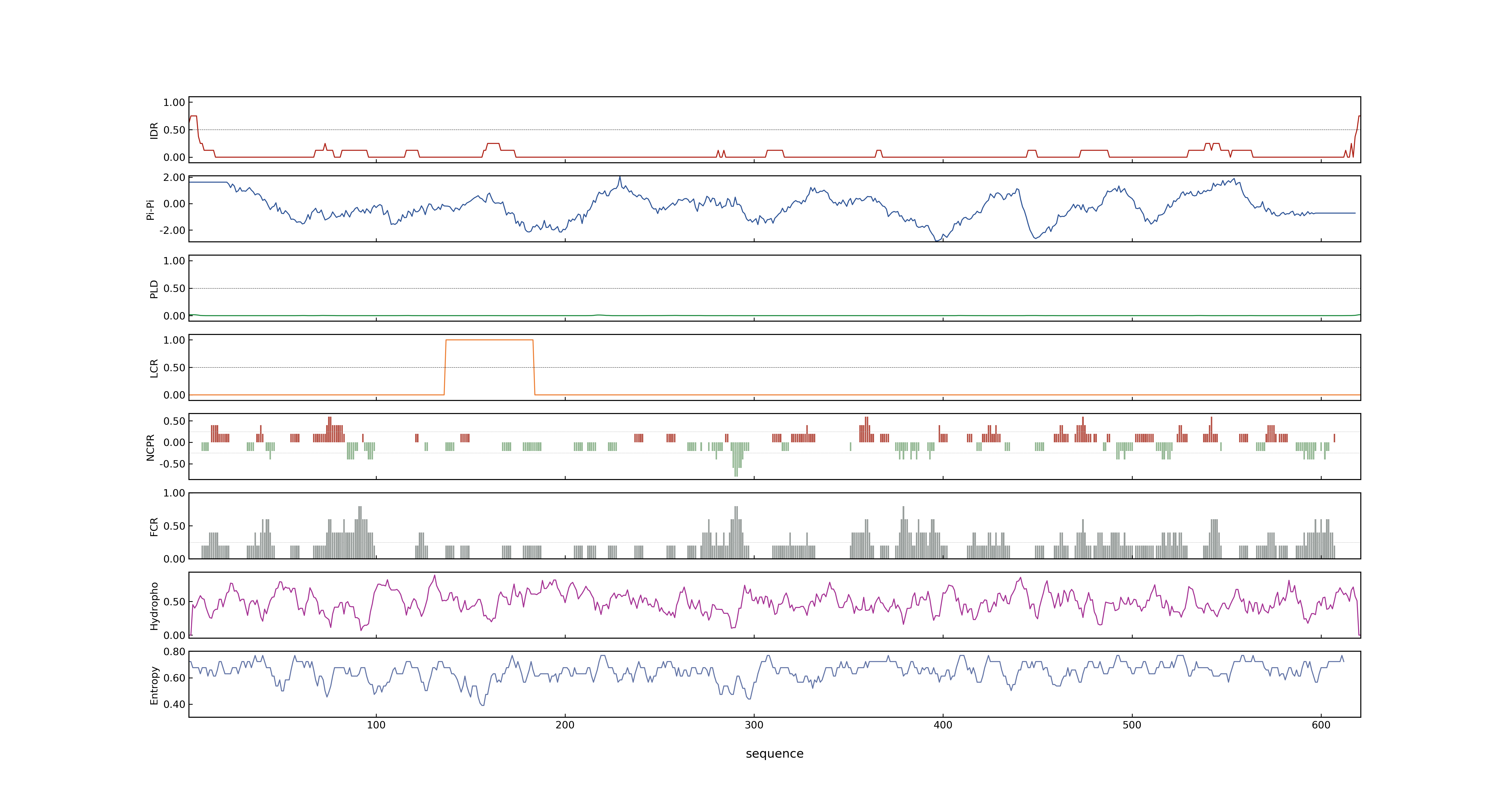Select the x-axis tick label 400
Image resolution: width=1512 pixels, height=806 pixels.
pos(943,725)
